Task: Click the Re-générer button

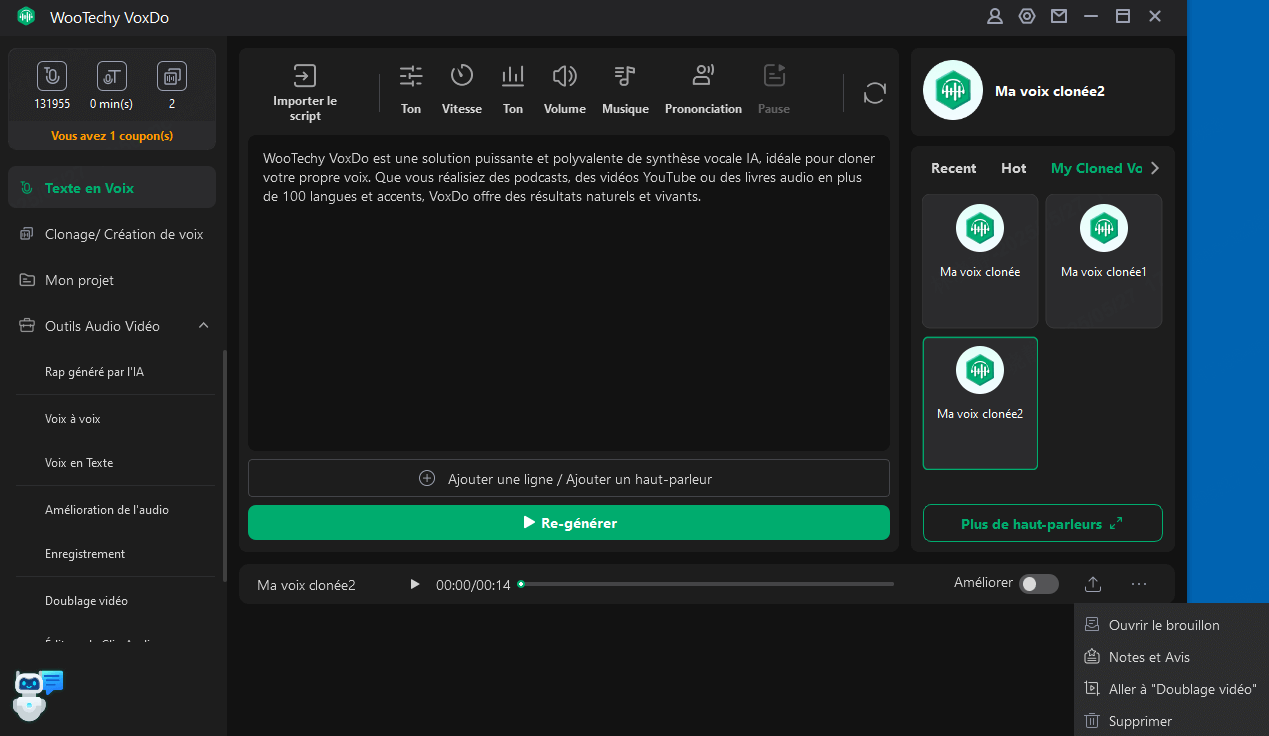Action: click(x=569, y=523)
